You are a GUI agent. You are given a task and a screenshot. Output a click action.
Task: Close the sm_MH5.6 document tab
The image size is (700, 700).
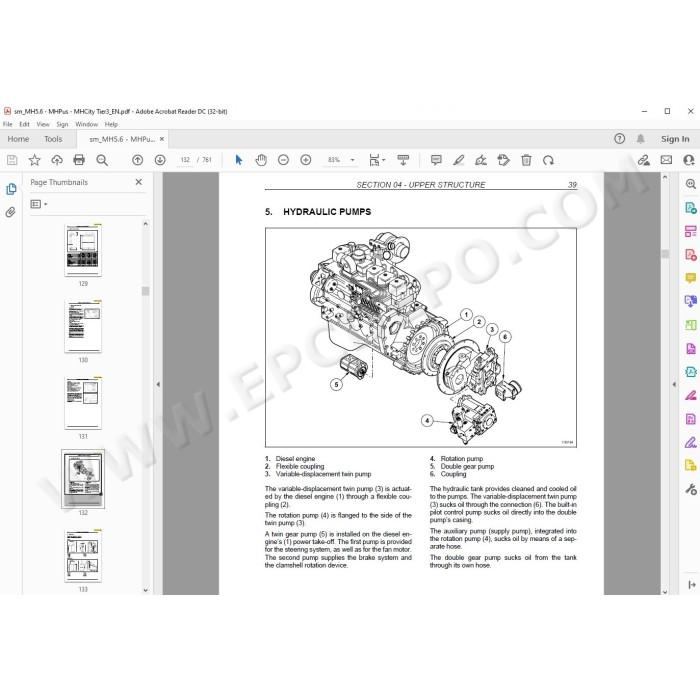pos(162,139)
